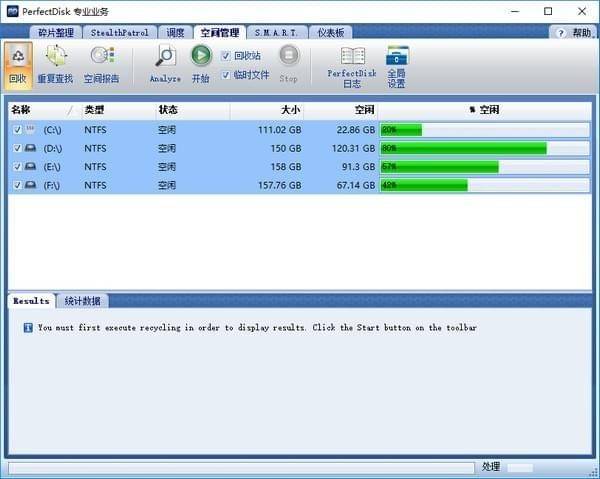Uncheck the F:\ drive checkbox

click(17, 185)
